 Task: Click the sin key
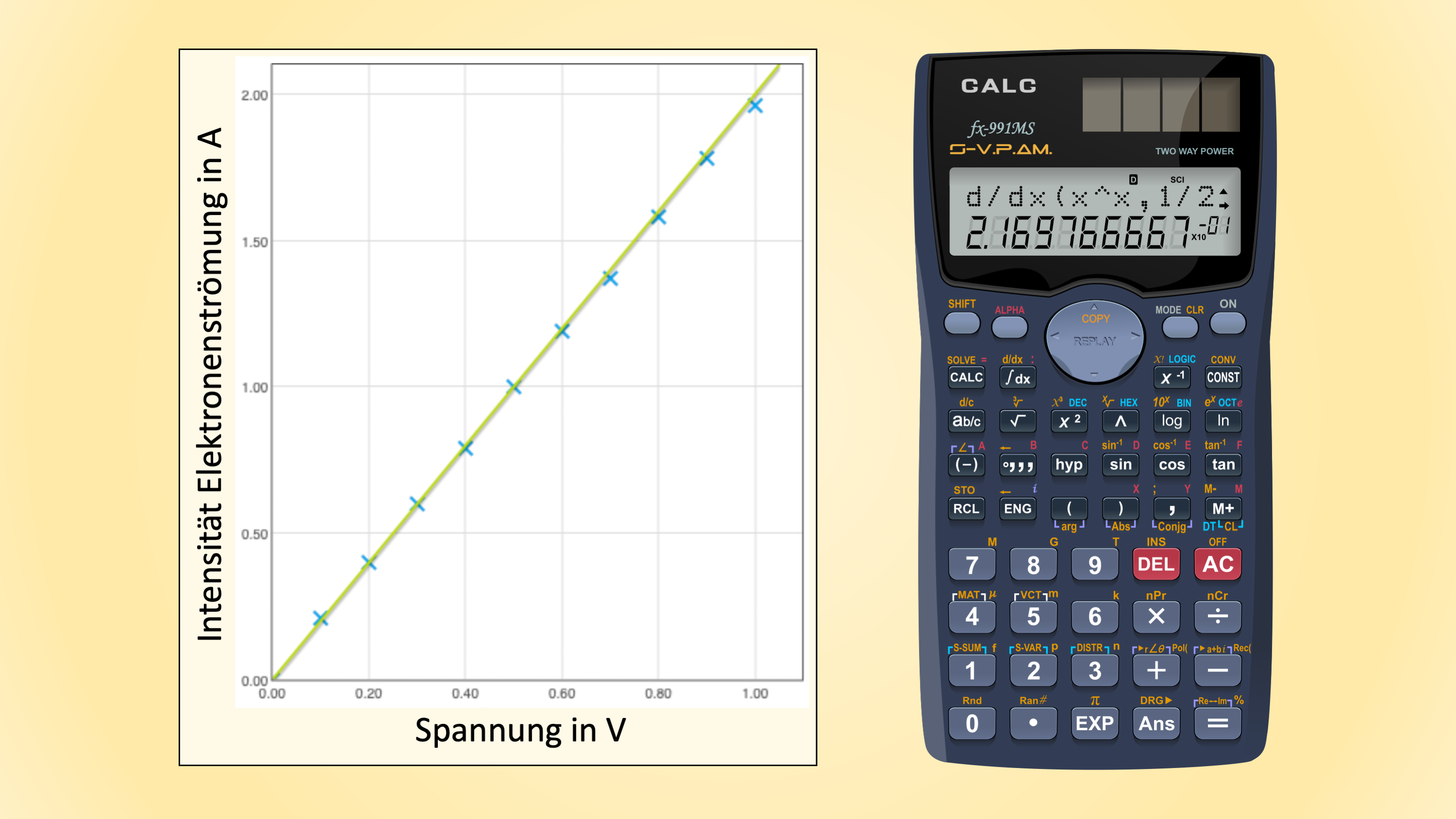pyautogui.click(x=1120, y=465)
